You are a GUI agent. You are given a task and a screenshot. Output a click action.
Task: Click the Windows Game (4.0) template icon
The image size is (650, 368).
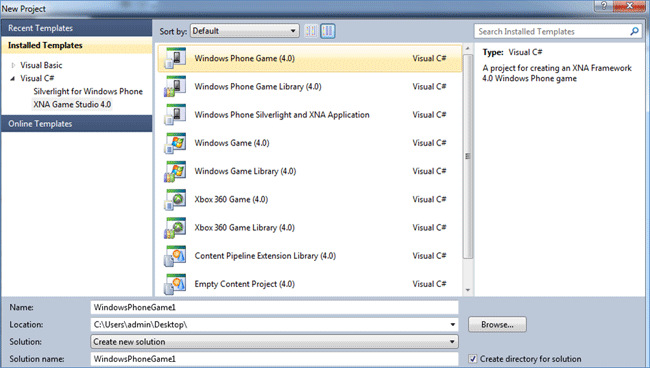coord(175,143)
